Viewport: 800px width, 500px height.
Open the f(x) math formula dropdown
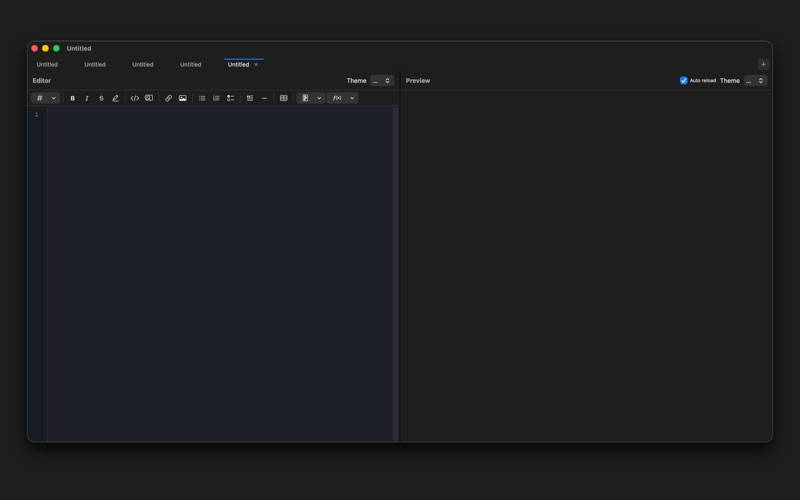tap(343, 98)
